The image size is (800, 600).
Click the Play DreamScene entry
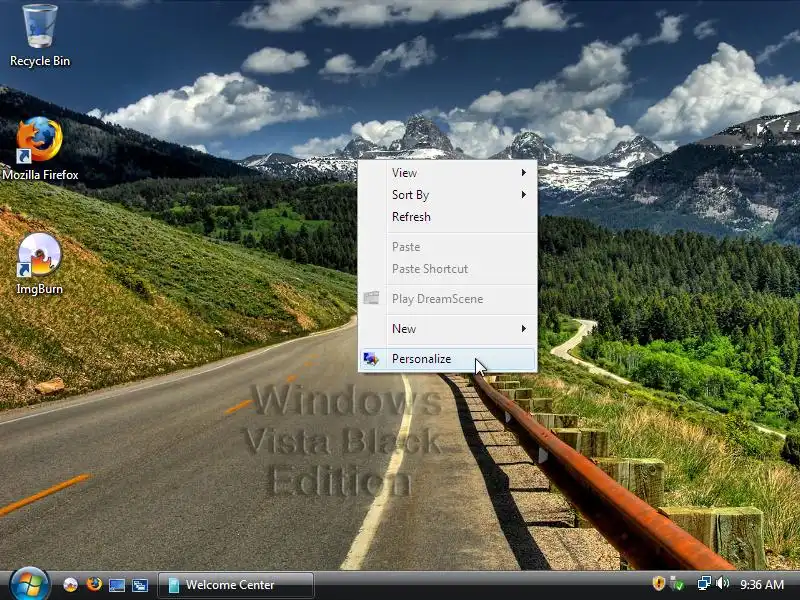coord(447,299)
